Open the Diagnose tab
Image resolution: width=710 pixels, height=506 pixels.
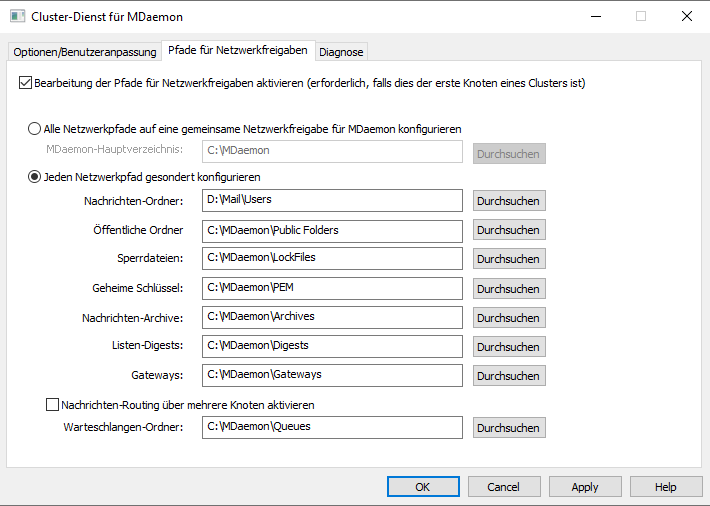(x=341, y=52)
